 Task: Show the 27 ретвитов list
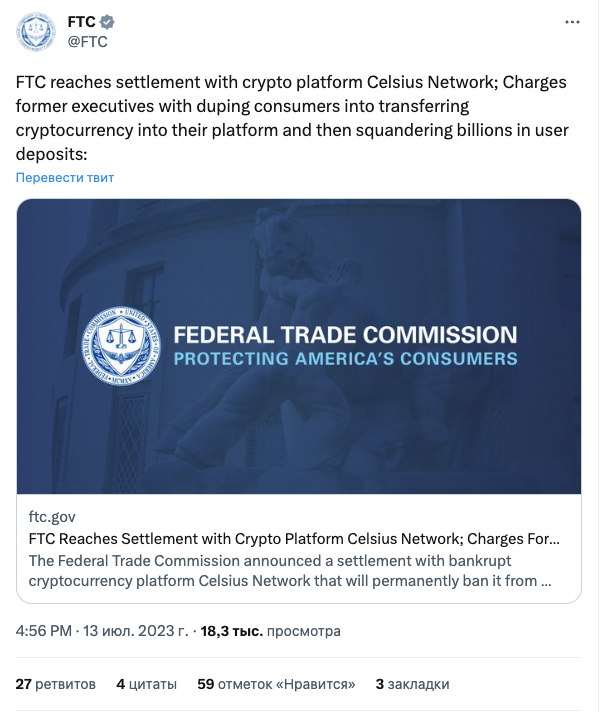tap(56, 684)
